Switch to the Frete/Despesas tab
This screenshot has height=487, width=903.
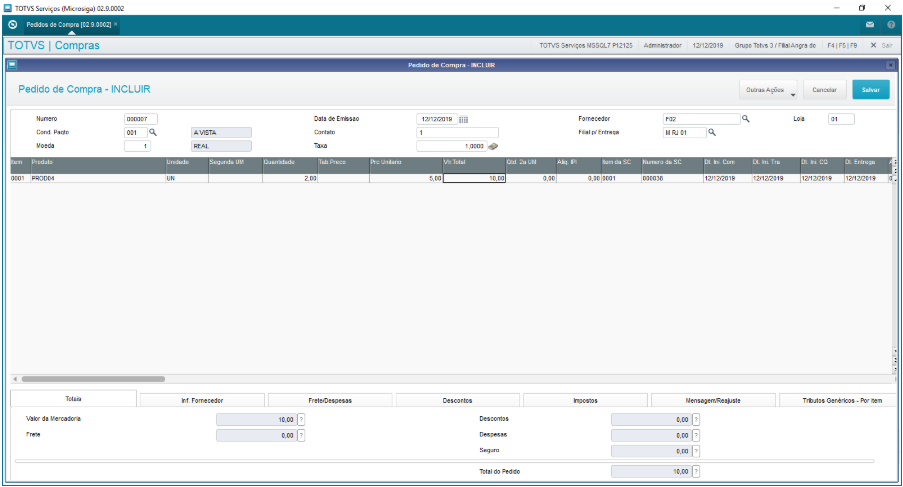[330, 400]
